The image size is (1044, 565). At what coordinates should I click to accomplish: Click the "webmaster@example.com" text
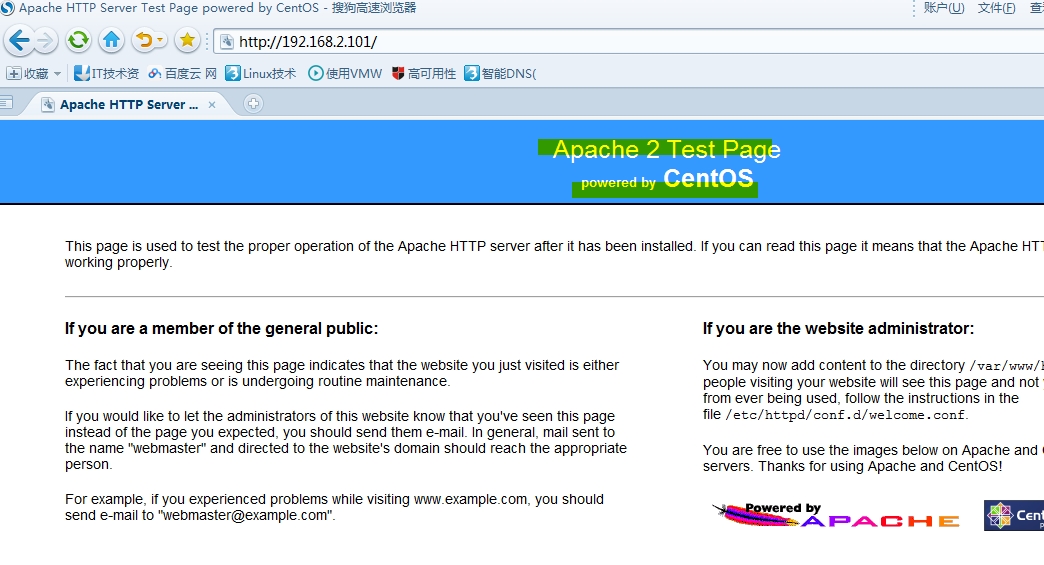(x=244, y=516)
